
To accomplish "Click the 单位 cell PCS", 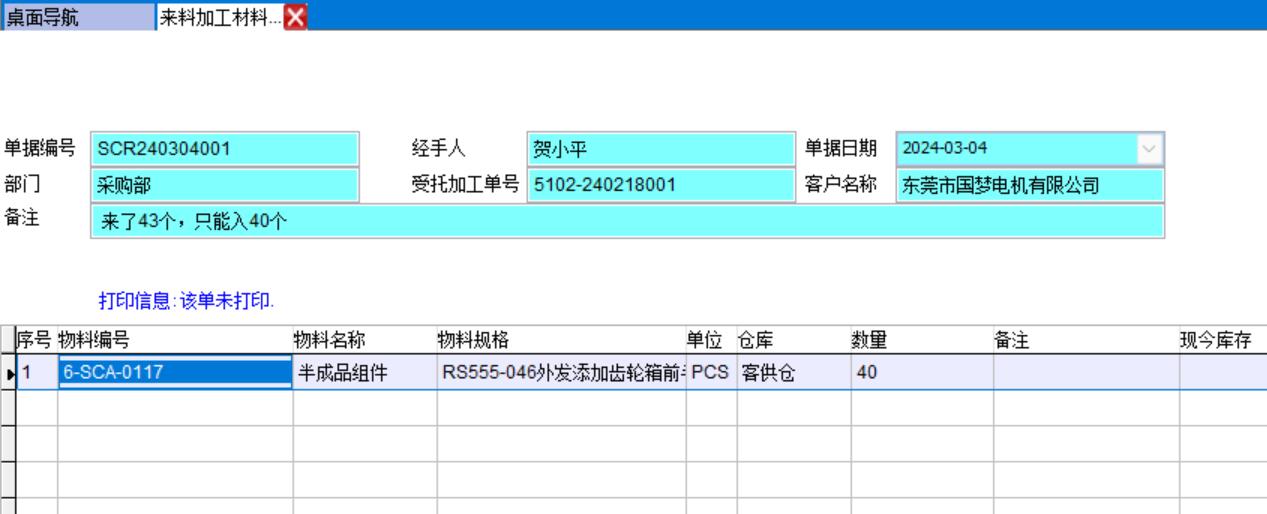I will [711, 373].
